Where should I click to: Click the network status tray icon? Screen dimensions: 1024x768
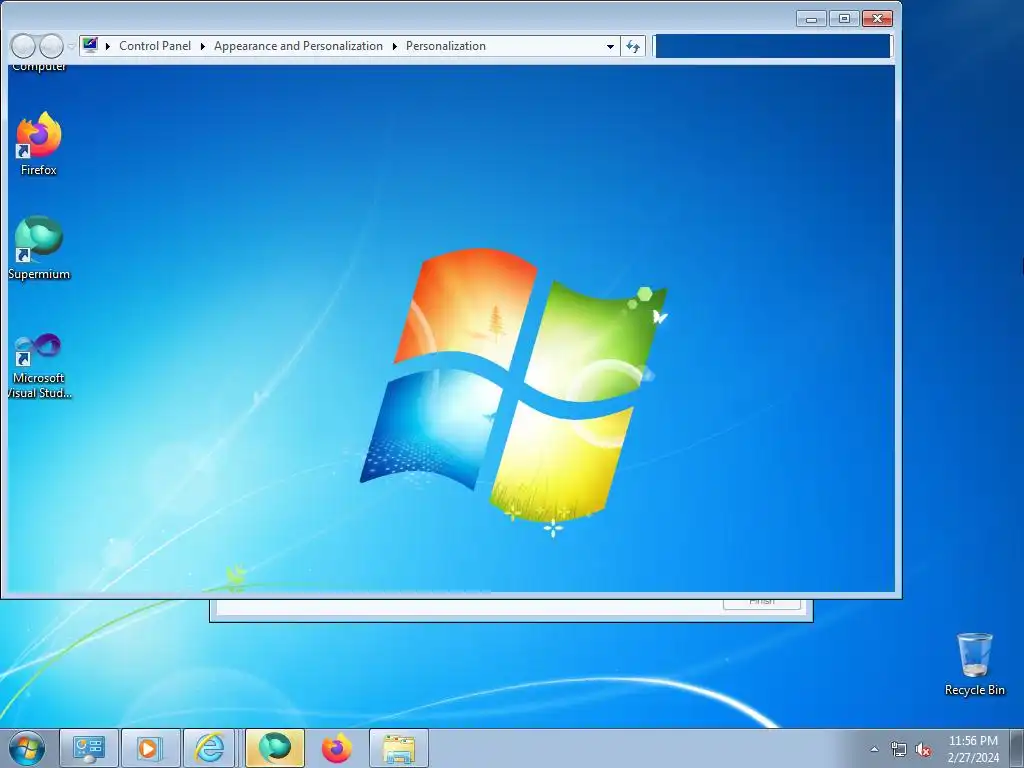[x=899, y=749]
